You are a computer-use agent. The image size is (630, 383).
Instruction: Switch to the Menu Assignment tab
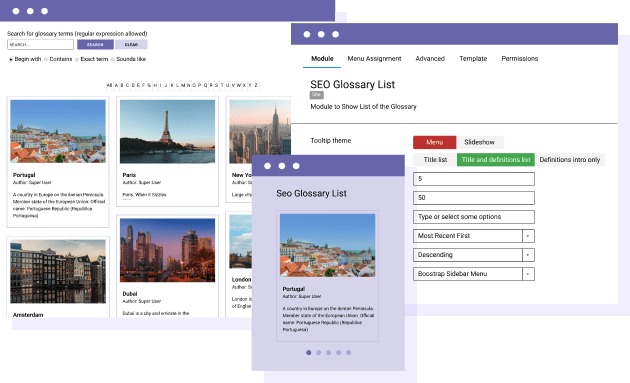tap(374, 59)
